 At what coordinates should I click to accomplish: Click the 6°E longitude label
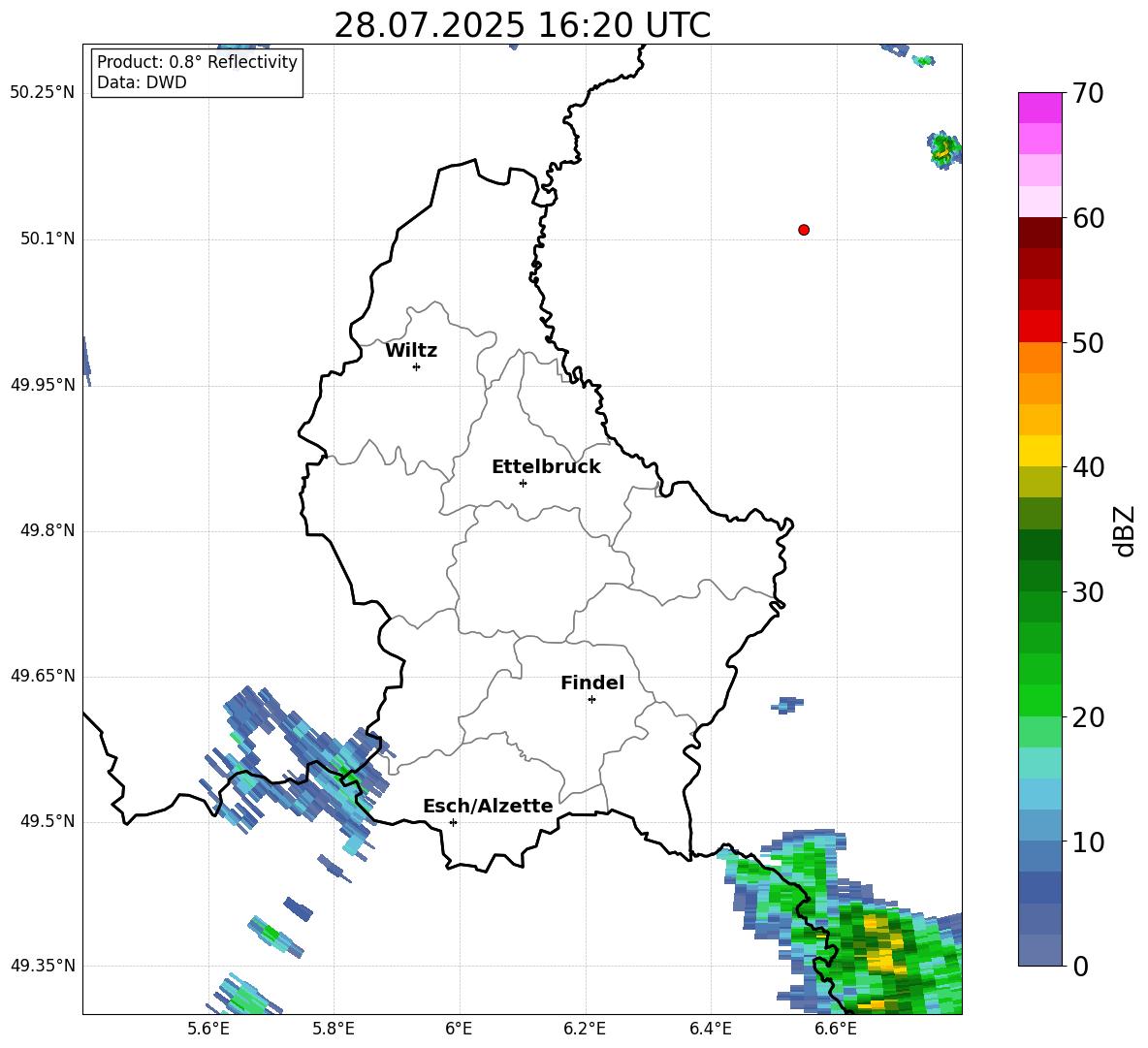[x=459, y=1029]
